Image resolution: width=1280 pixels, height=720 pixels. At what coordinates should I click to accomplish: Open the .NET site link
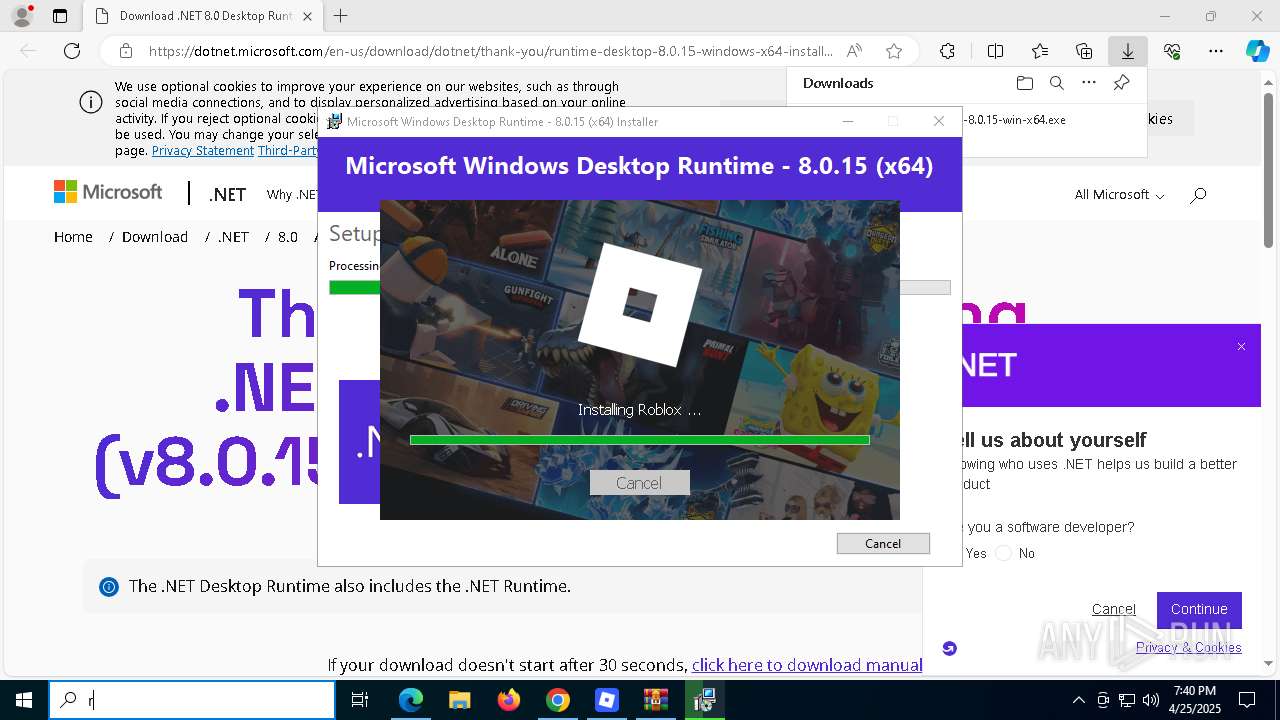(x=227, y=195)
